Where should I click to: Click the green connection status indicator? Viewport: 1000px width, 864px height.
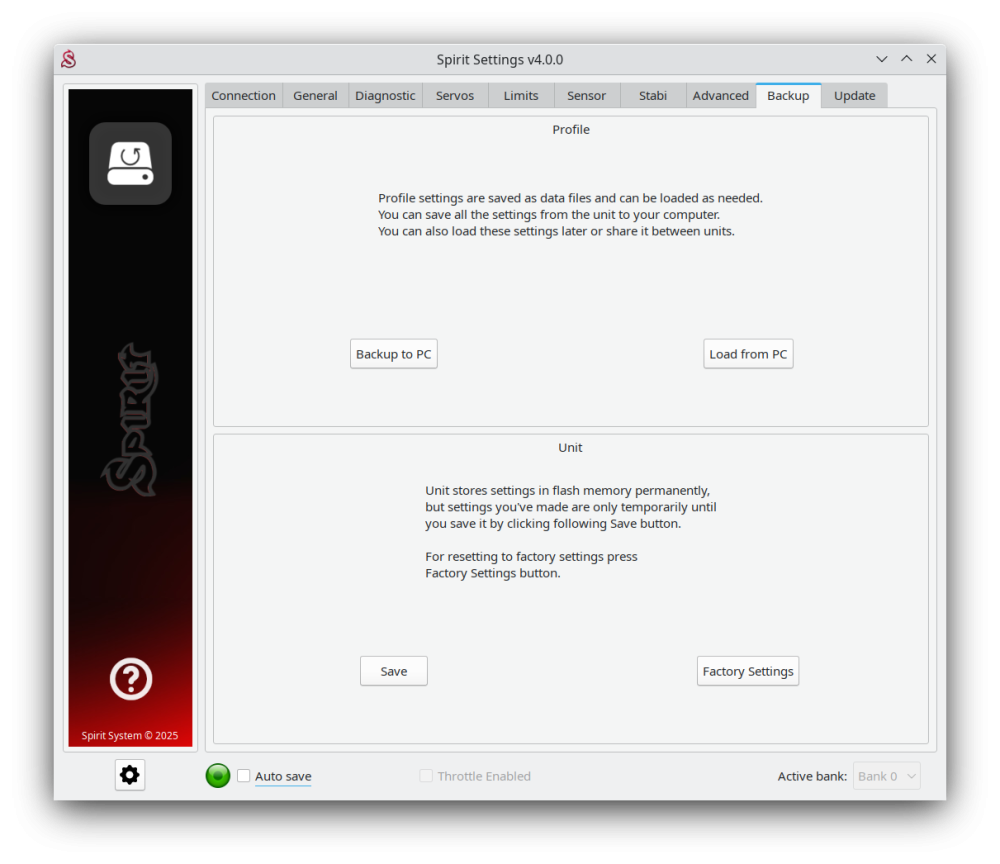pyautogui.click(x=218, y=776)
